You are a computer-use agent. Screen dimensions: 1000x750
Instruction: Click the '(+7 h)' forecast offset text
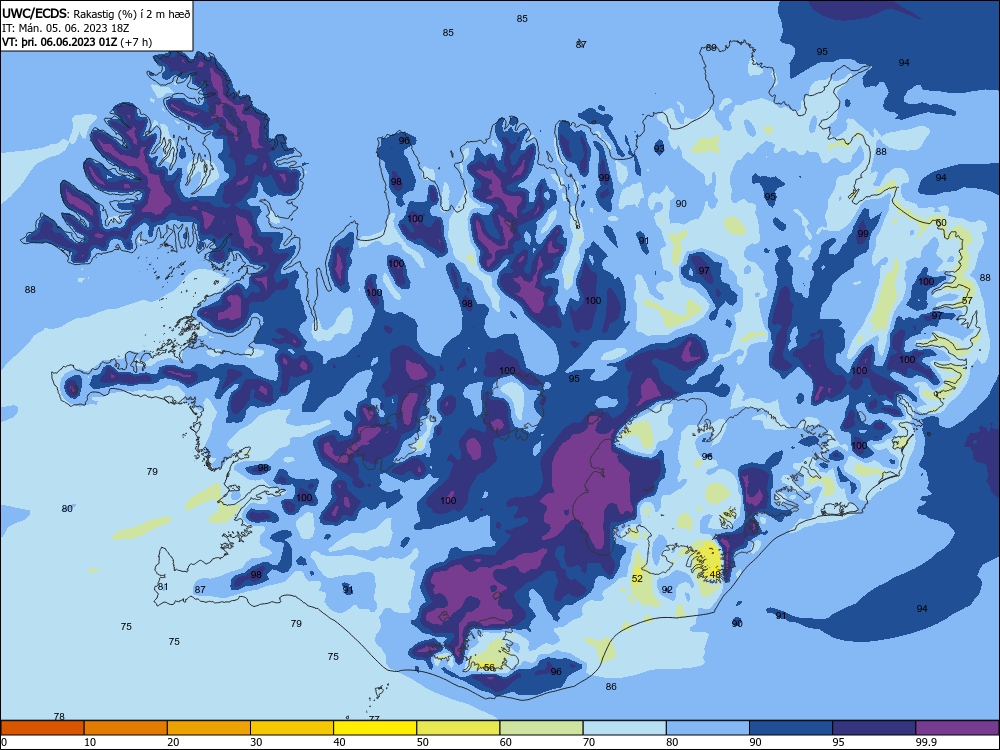[136, 42]
